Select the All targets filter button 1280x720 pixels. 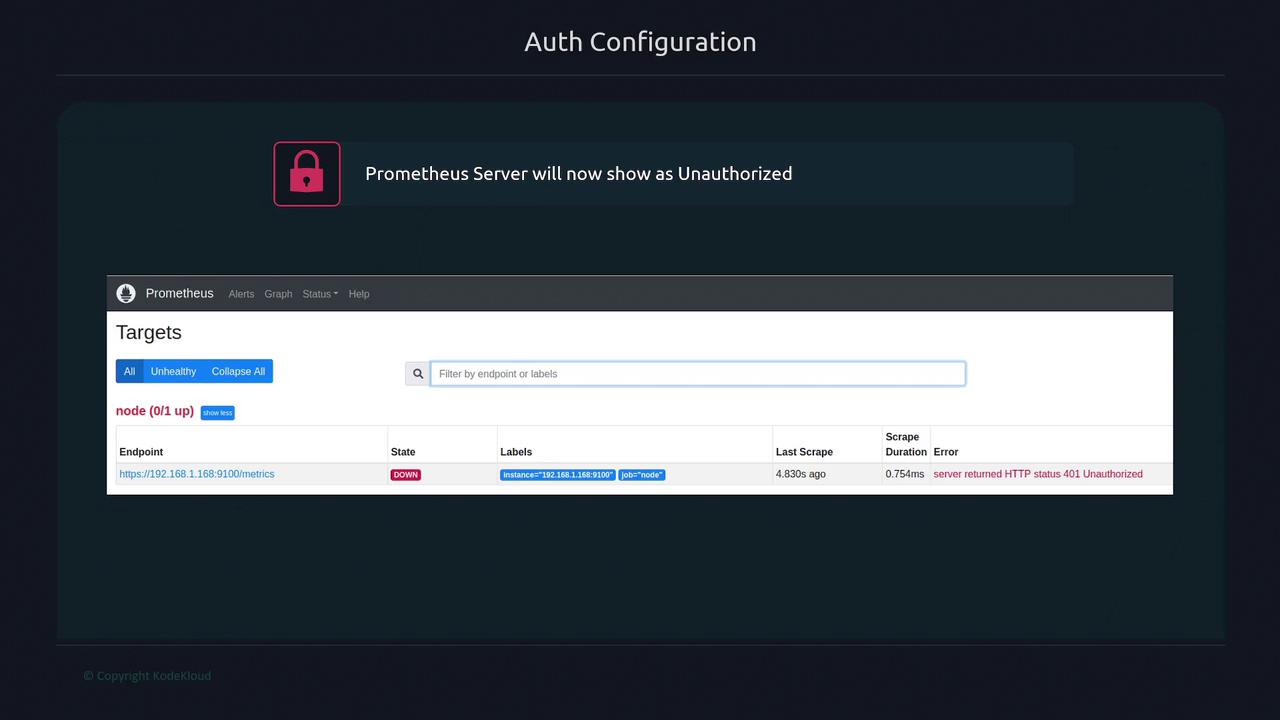click(129, 371)
